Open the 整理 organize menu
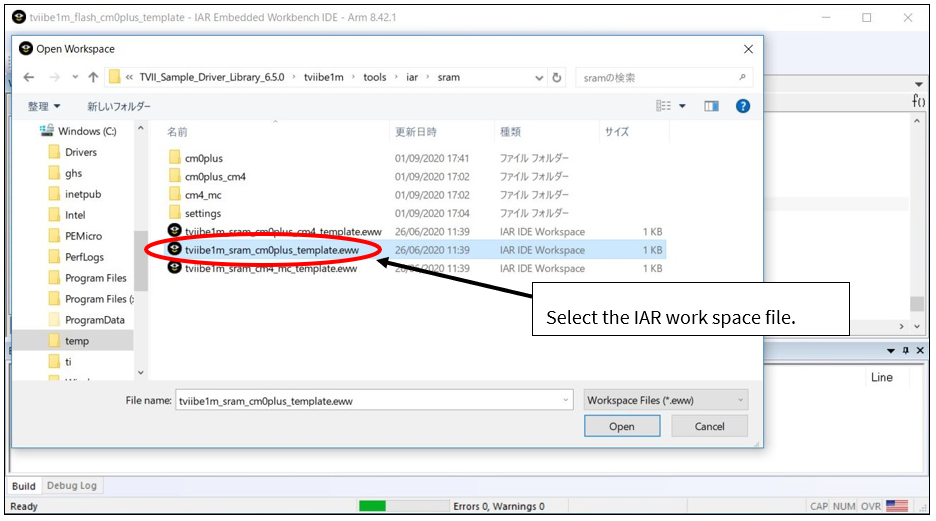Image resolution: width=936 pixels, height=521 pixels. pyautogui.click(x=44, y=106)
